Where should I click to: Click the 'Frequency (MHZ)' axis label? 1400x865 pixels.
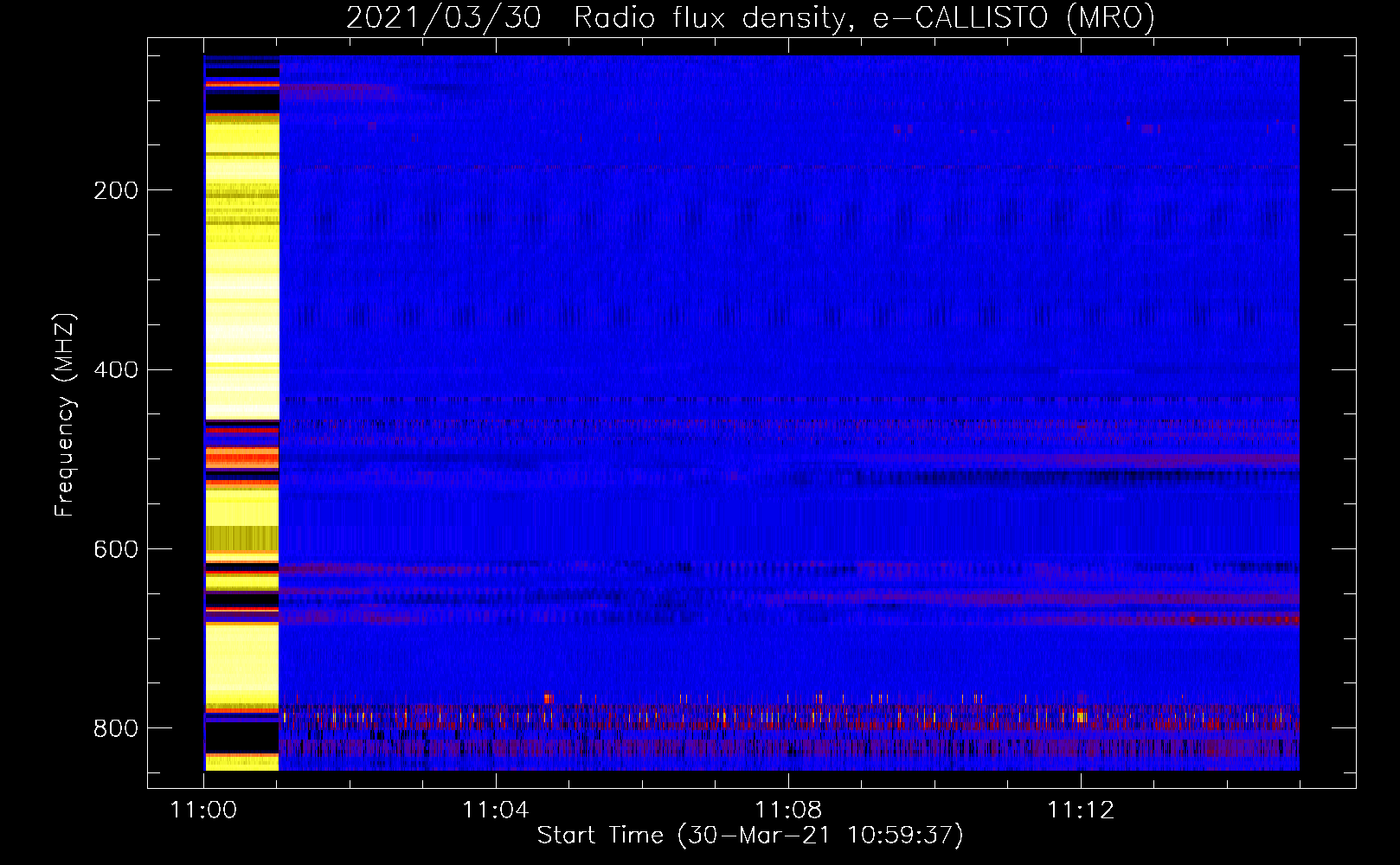[x=65, y=414]
